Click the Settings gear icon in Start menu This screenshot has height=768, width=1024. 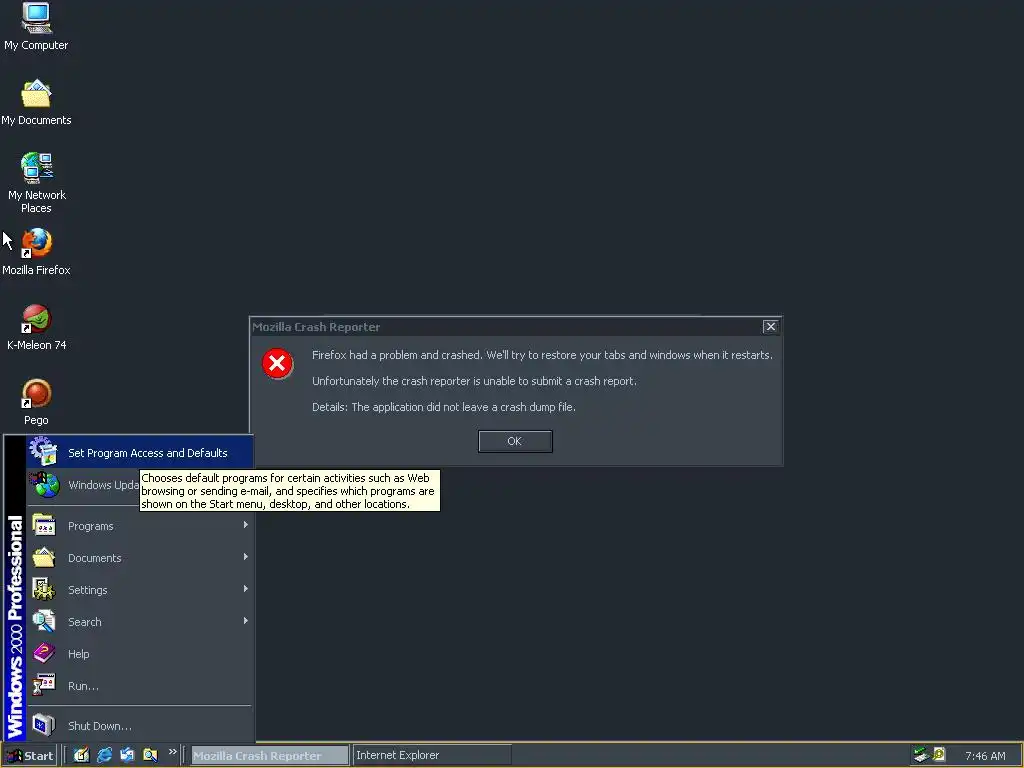point(44,589)
